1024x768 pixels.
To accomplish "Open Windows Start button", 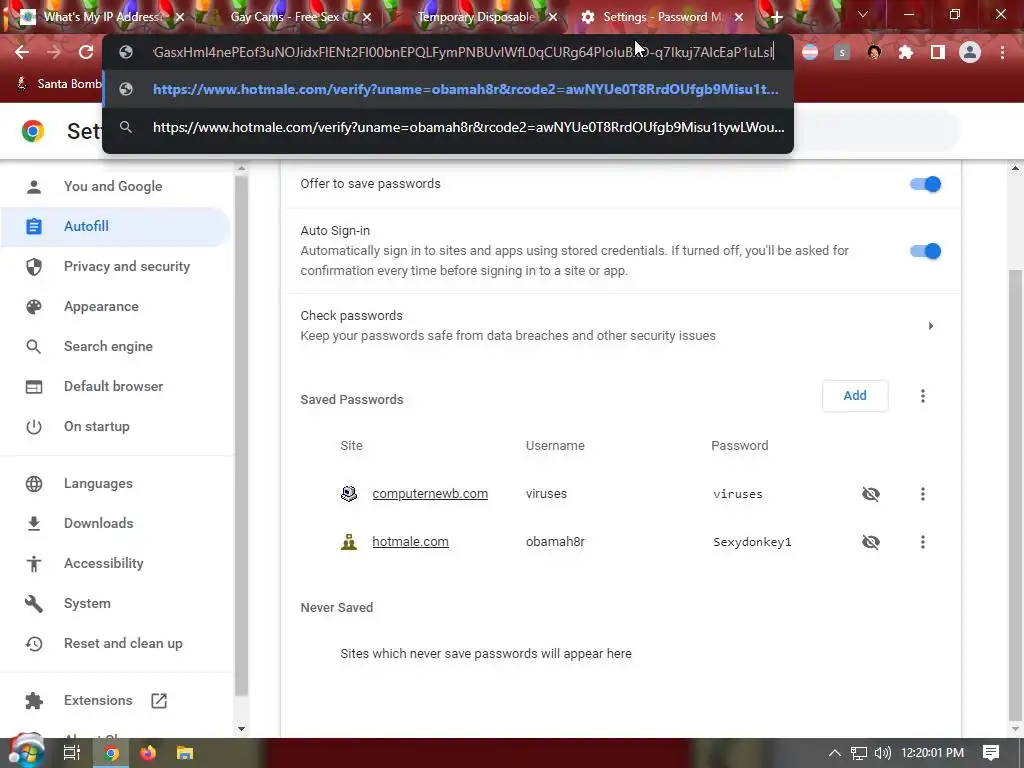I will click(x=26, y=752).
